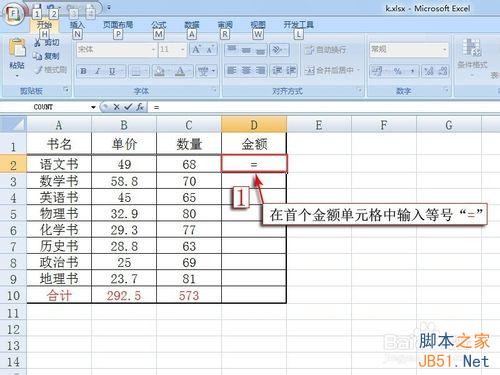
Task: Open the font size dropdown
Action: [x=183, y=50]
